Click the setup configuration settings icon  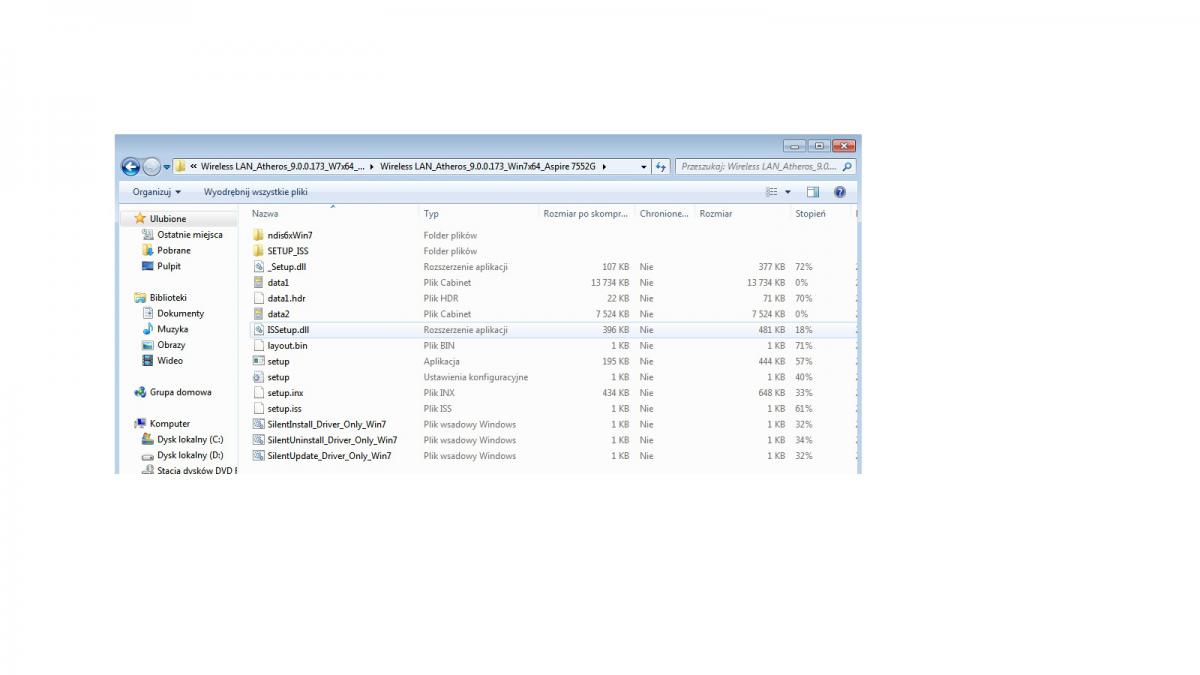[258, 377]
